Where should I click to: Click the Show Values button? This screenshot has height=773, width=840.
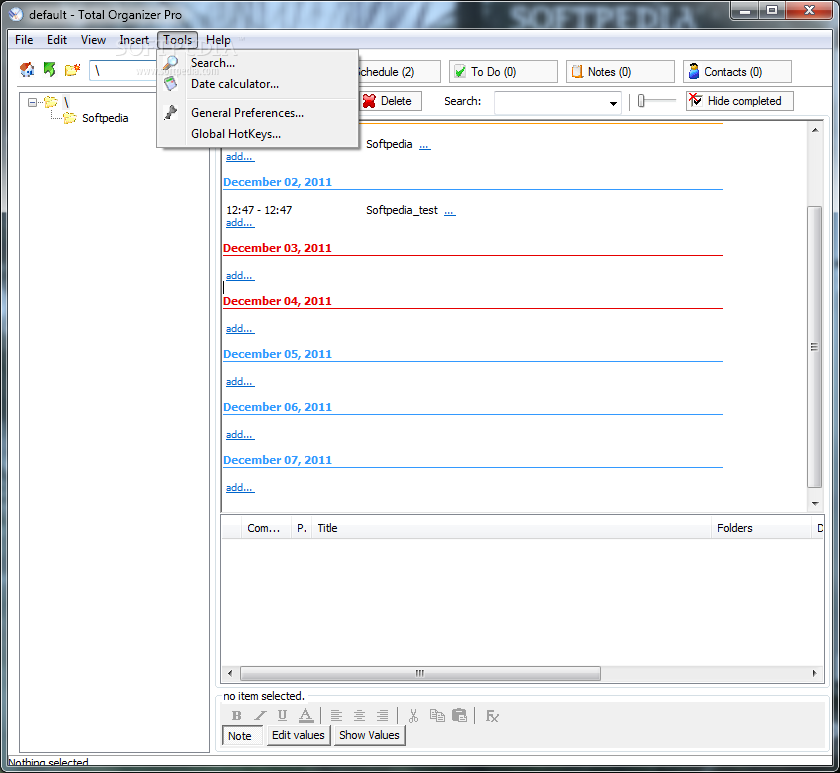370,735
